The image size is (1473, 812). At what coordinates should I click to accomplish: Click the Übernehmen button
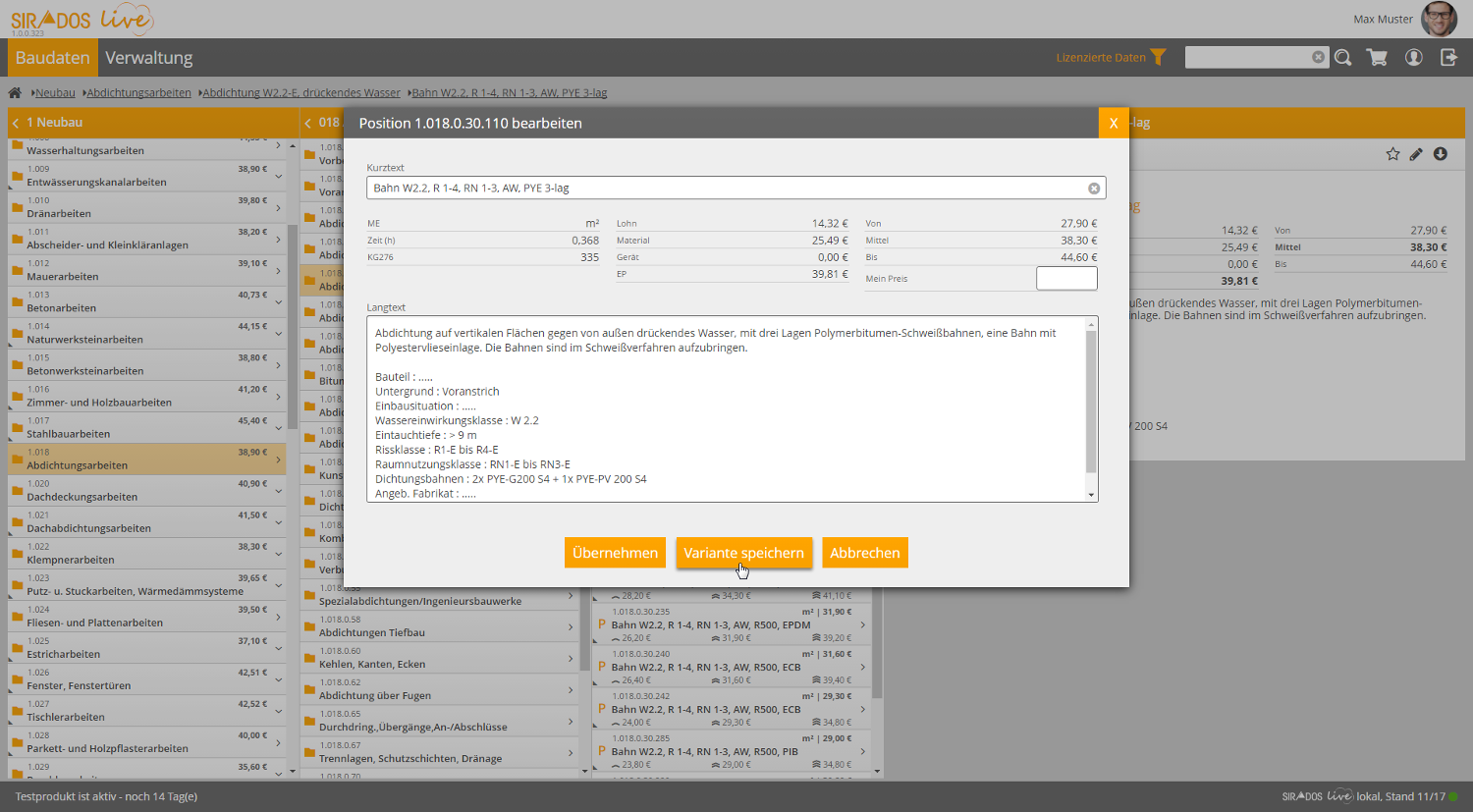[x=615, y=553]
